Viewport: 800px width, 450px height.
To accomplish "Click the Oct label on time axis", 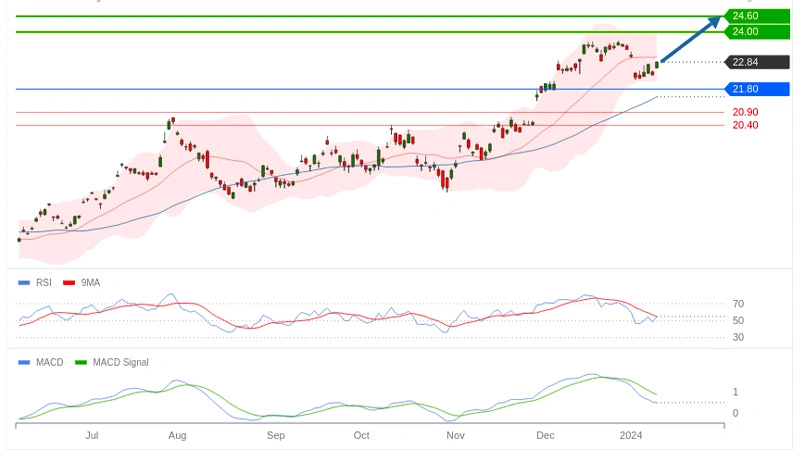I will point(361,436).
